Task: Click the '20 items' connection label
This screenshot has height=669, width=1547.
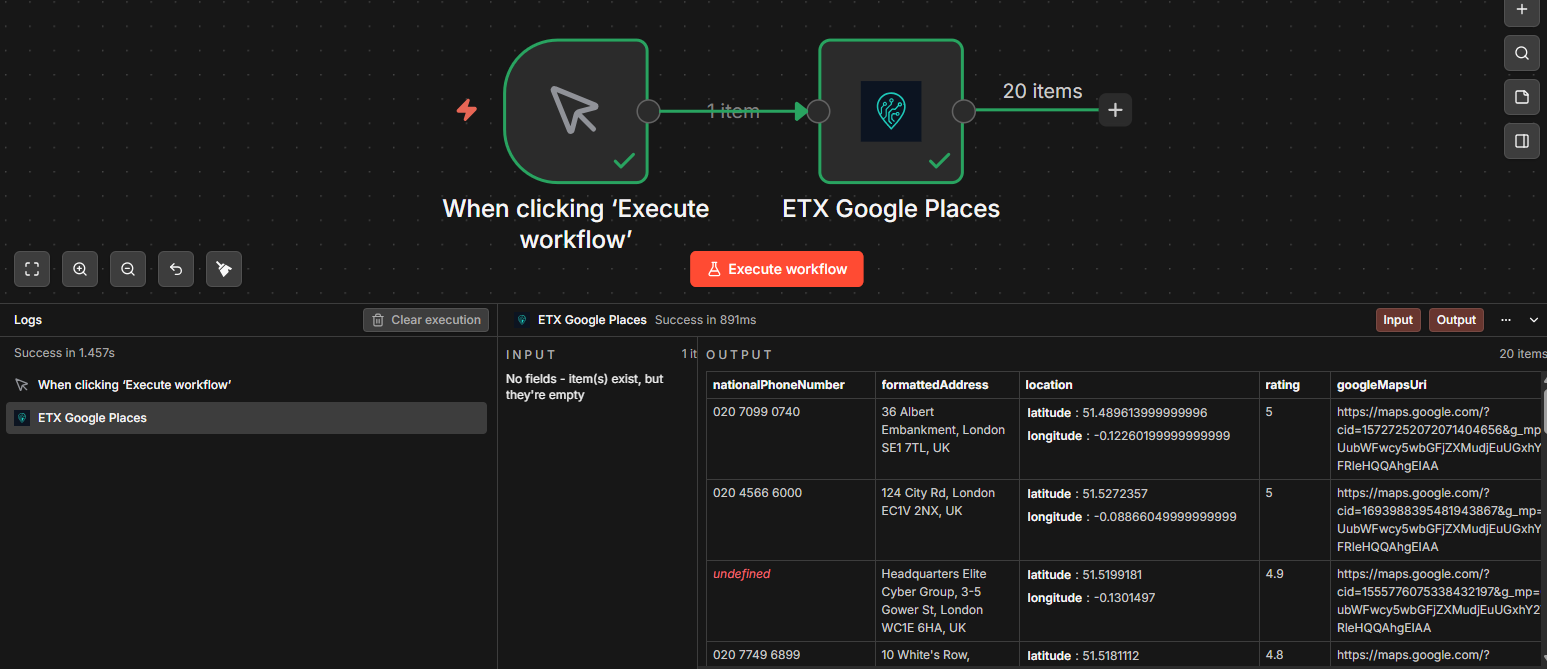Action: click(1042, 91)
